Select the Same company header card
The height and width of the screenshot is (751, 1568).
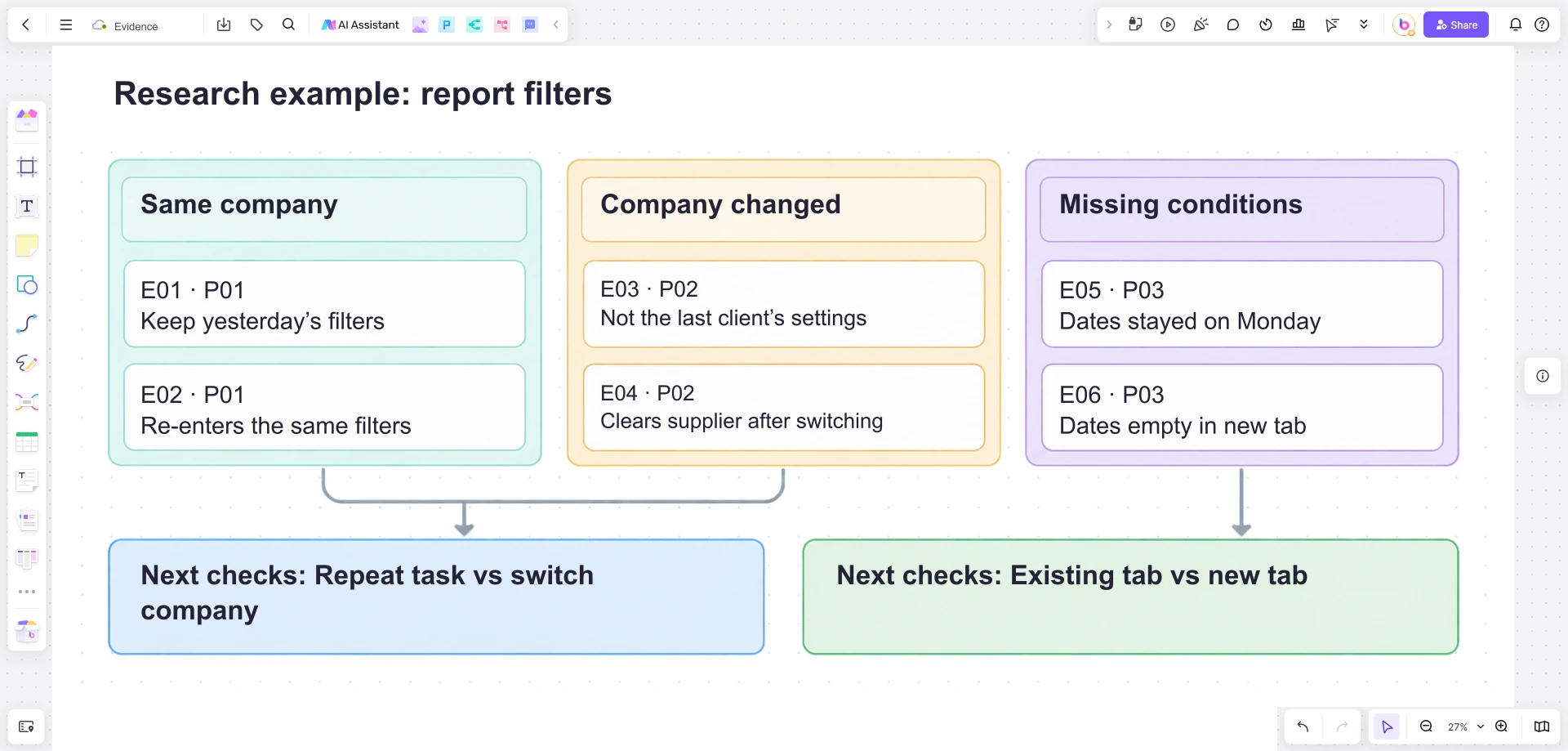[x=324, y=209]
